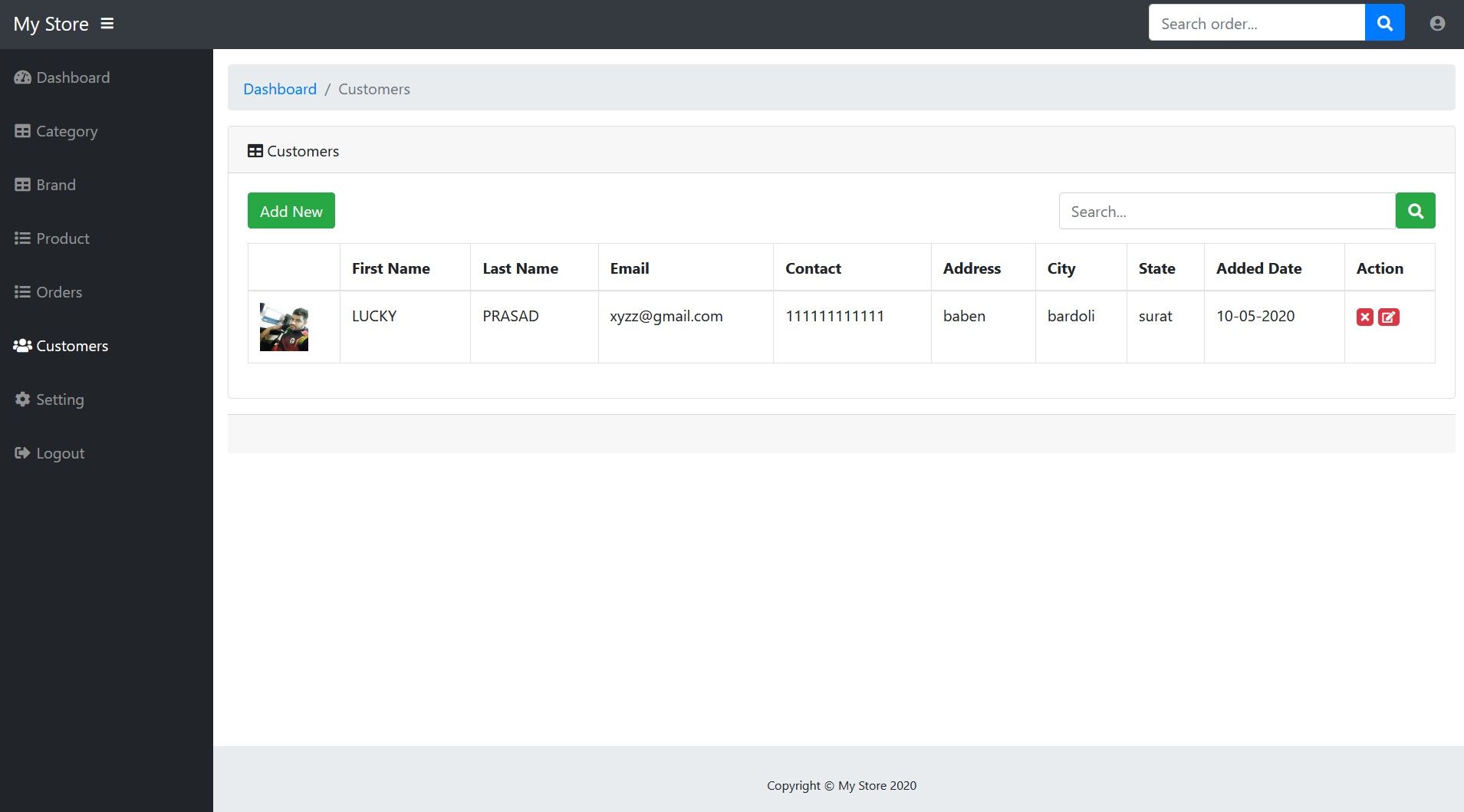Click the My Store brand title
Image resolution: width=1464 pixels, height=812 pixels.
point(51,24)
